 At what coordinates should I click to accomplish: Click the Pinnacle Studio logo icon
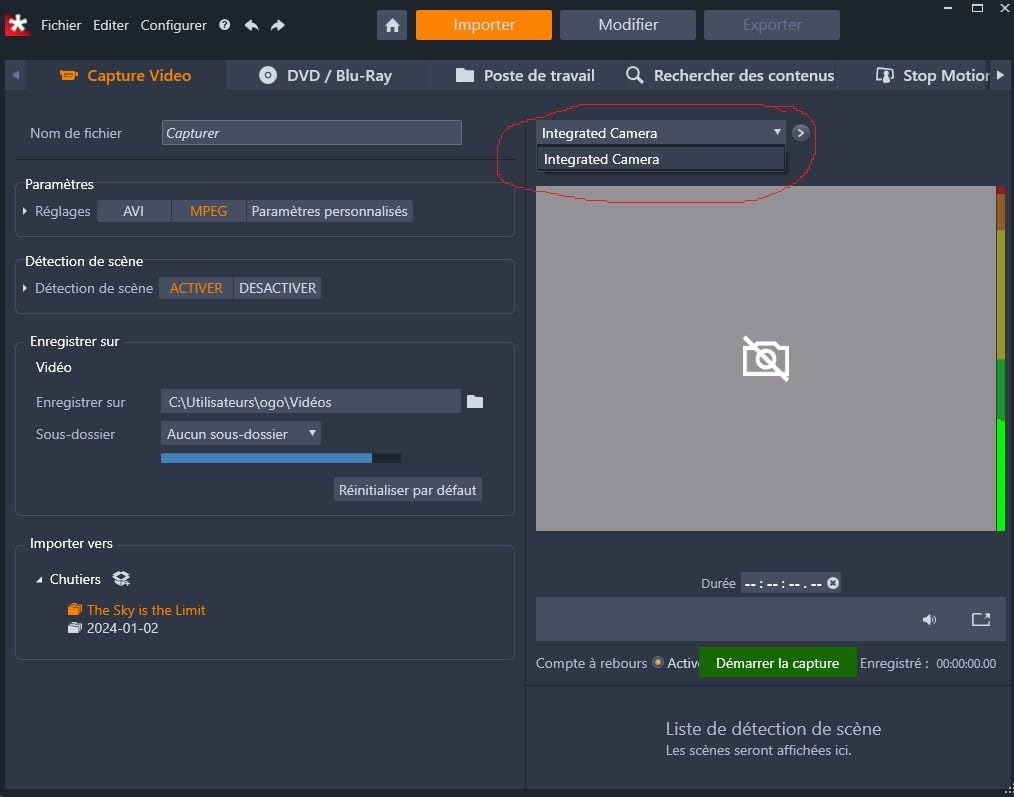[17, 25]
